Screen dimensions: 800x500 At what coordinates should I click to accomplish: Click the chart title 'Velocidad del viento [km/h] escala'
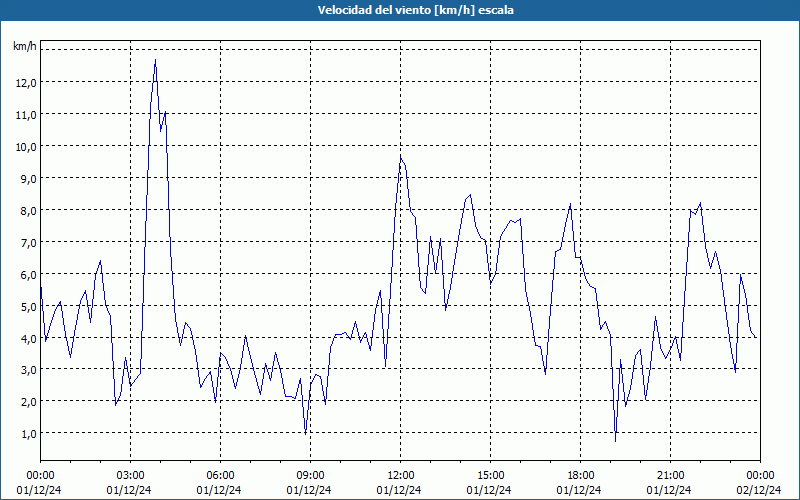click(415, 10)
